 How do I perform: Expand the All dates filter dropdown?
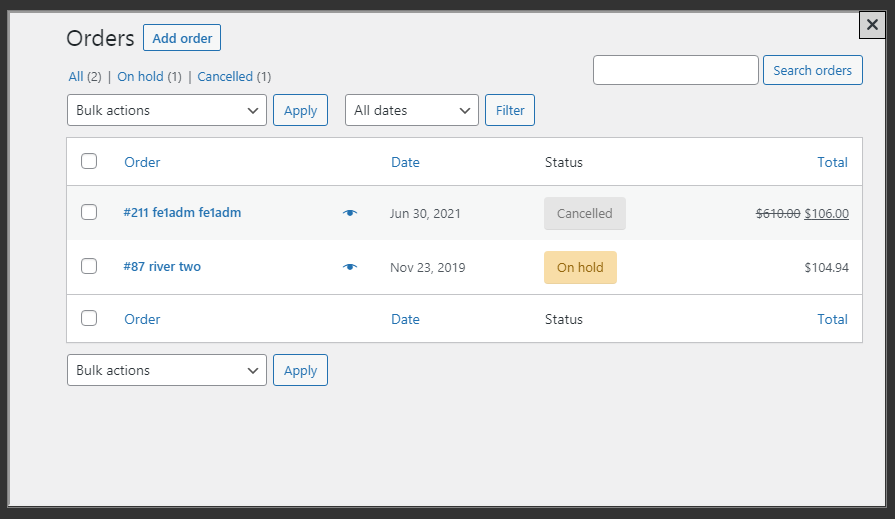point(412,110)
